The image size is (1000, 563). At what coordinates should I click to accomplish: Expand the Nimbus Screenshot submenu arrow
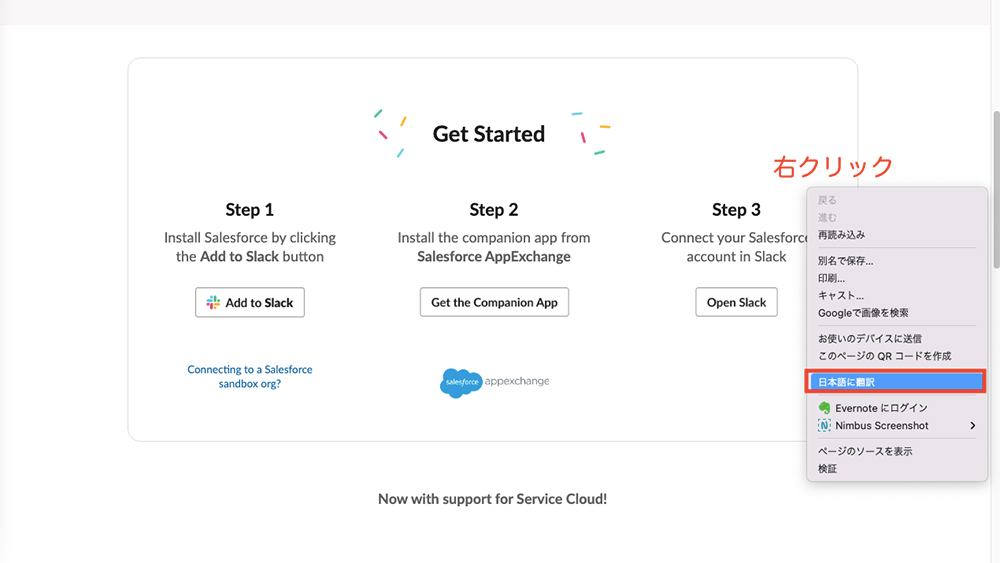[972, 425]
